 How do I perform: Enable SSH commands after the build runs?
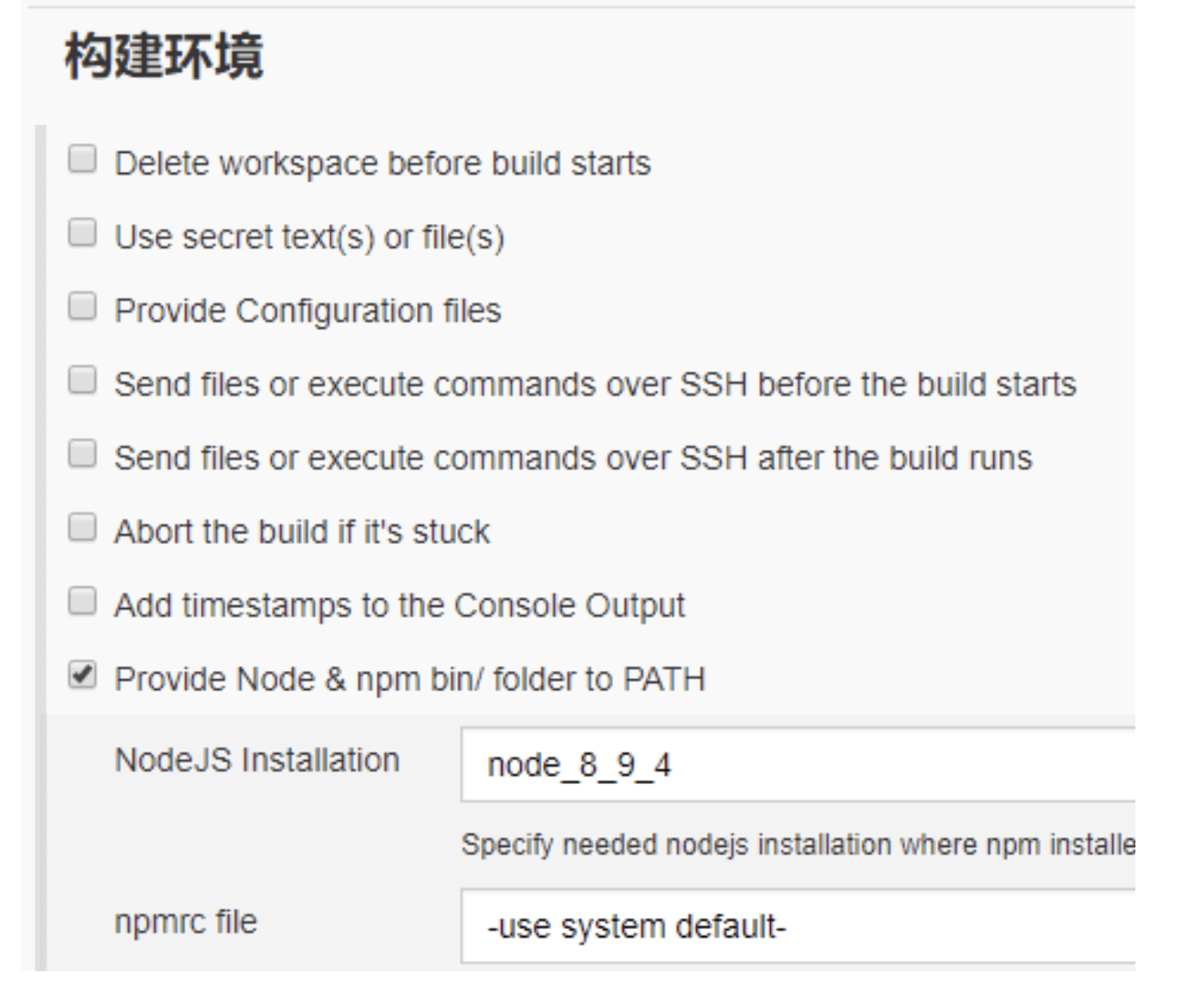tap(82, 454)
